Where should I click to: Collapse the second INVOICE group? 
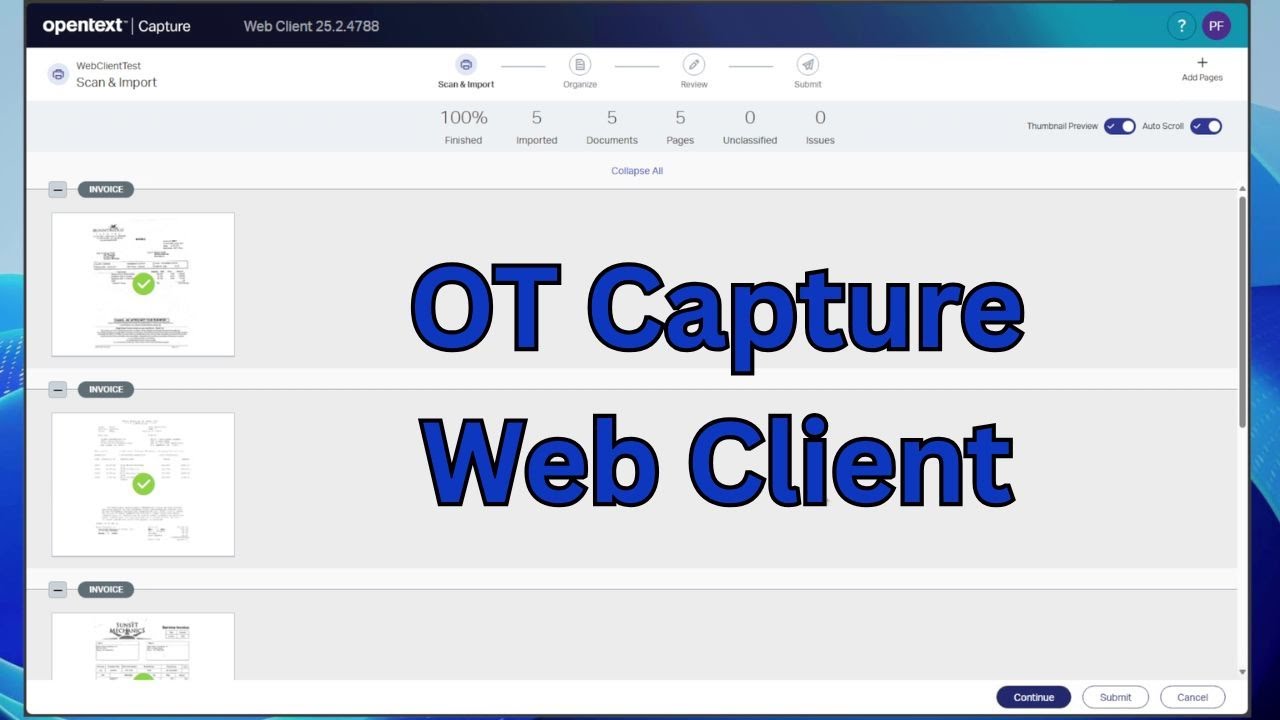[x=58, y=389]
